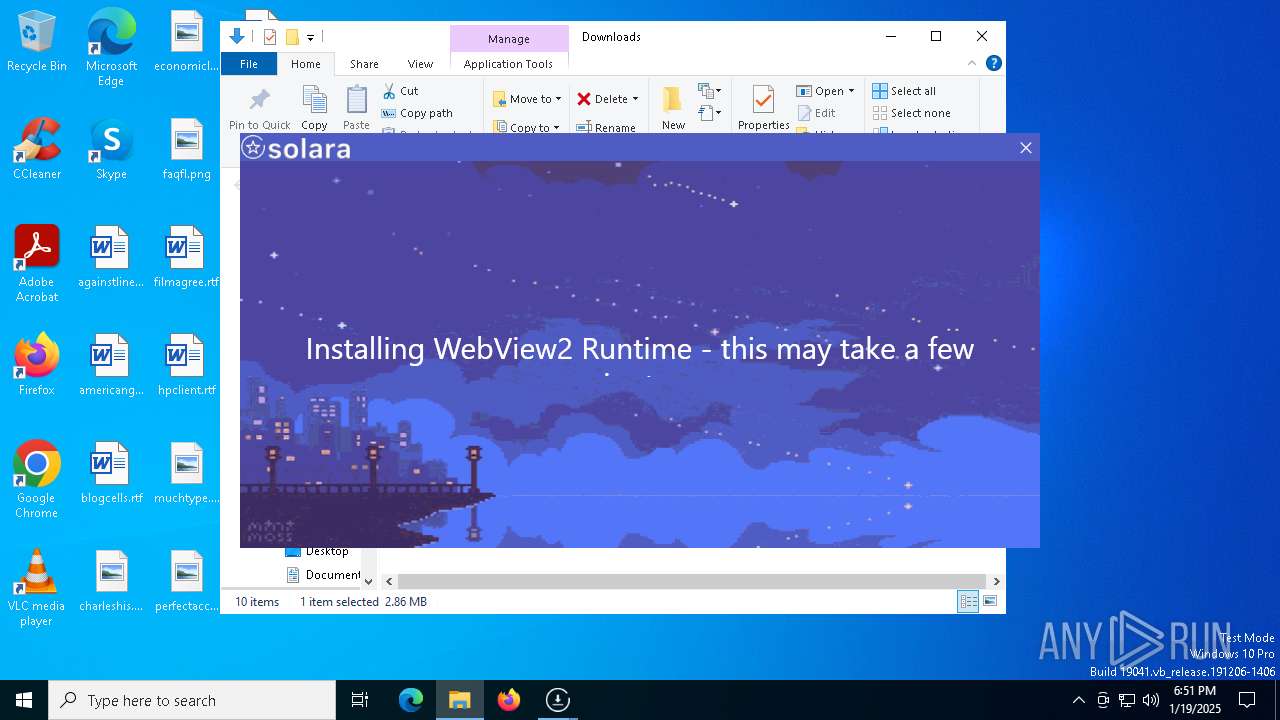Open Skype desktop shortcut
This screenshot has width=1280, height=720.
point(111,149)
